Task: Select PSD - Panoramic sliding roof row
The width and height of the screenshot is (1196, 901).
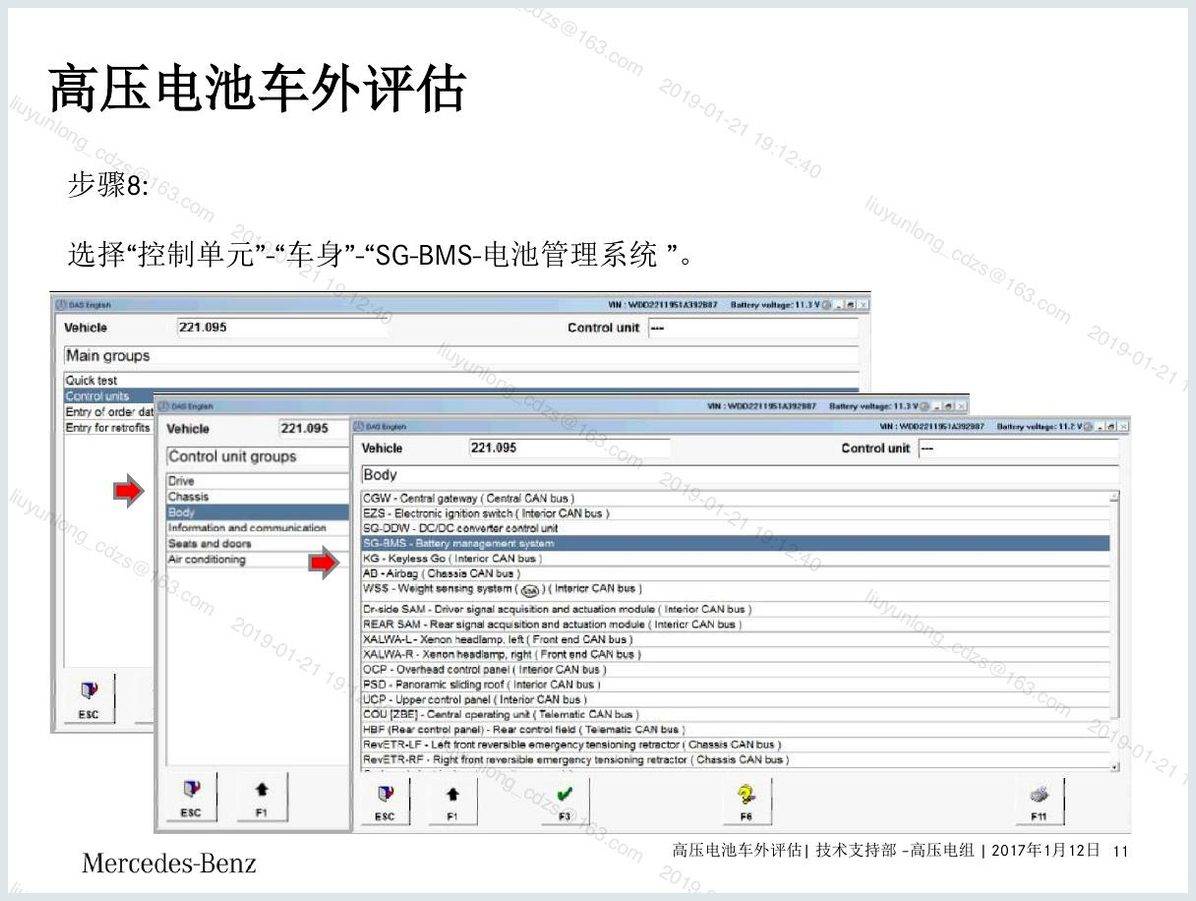Action: coord(735,684)
